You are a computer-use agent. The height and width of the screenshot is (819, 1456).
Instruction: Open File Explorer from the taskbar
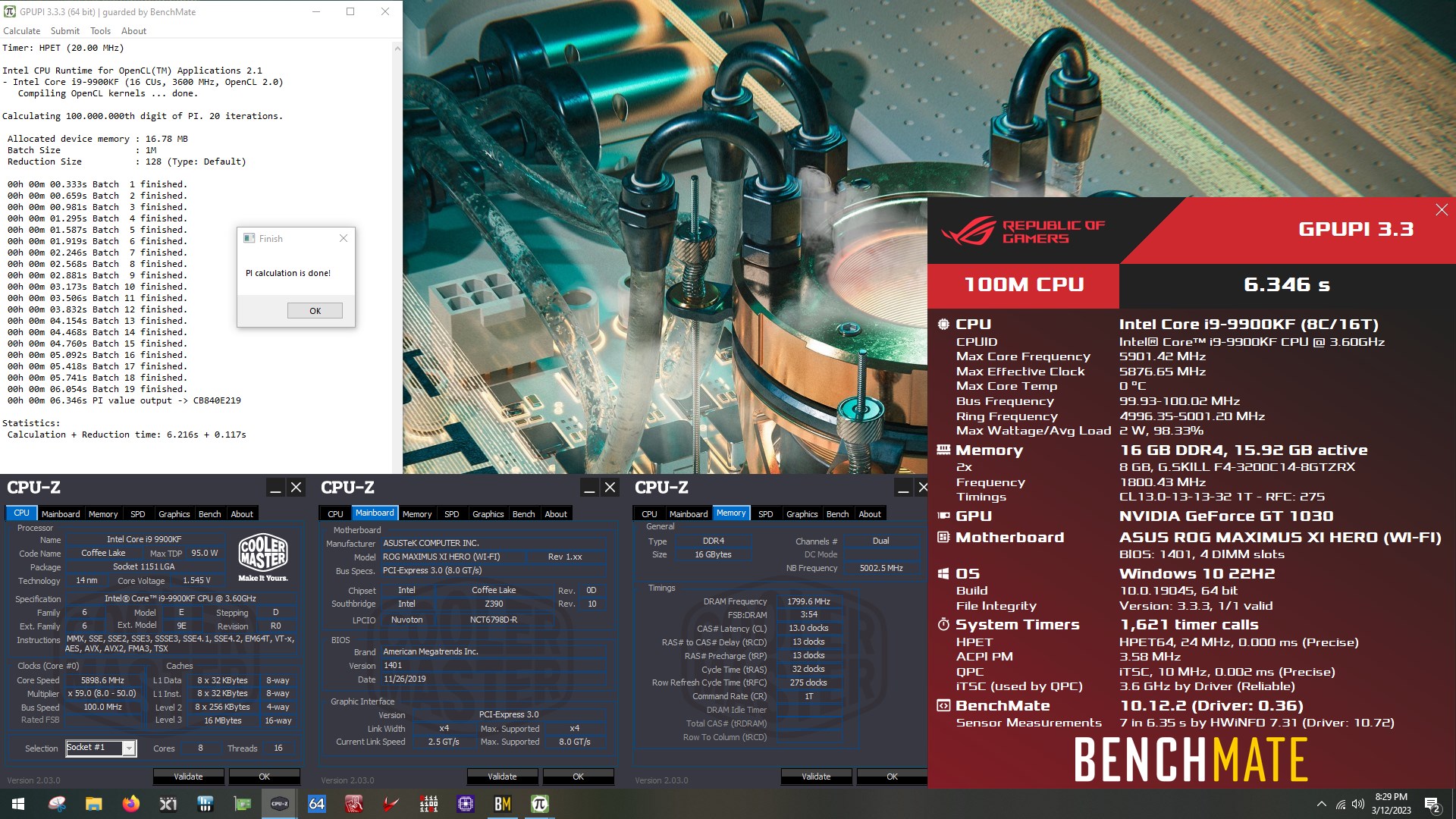94,804
